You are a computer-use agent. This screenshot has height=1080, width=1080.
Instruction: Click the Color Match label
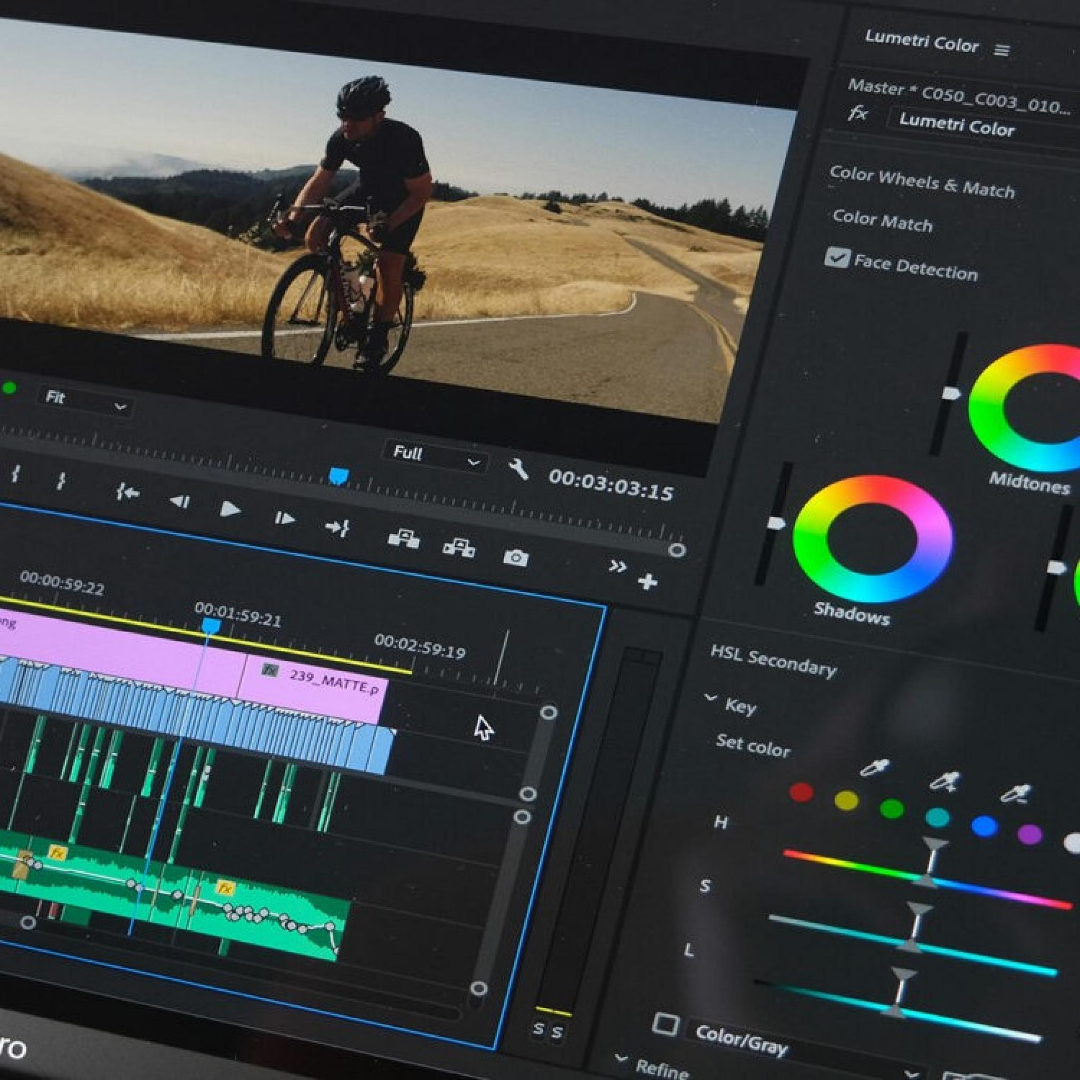(882, 220)
